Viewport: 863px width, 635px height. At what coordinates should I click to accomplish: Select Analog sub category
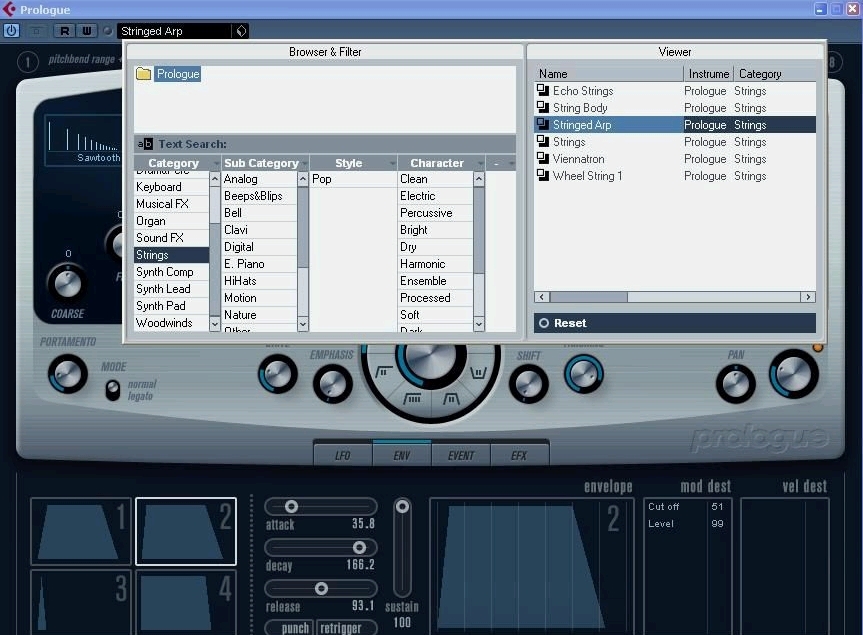click(x=259, y=179)
